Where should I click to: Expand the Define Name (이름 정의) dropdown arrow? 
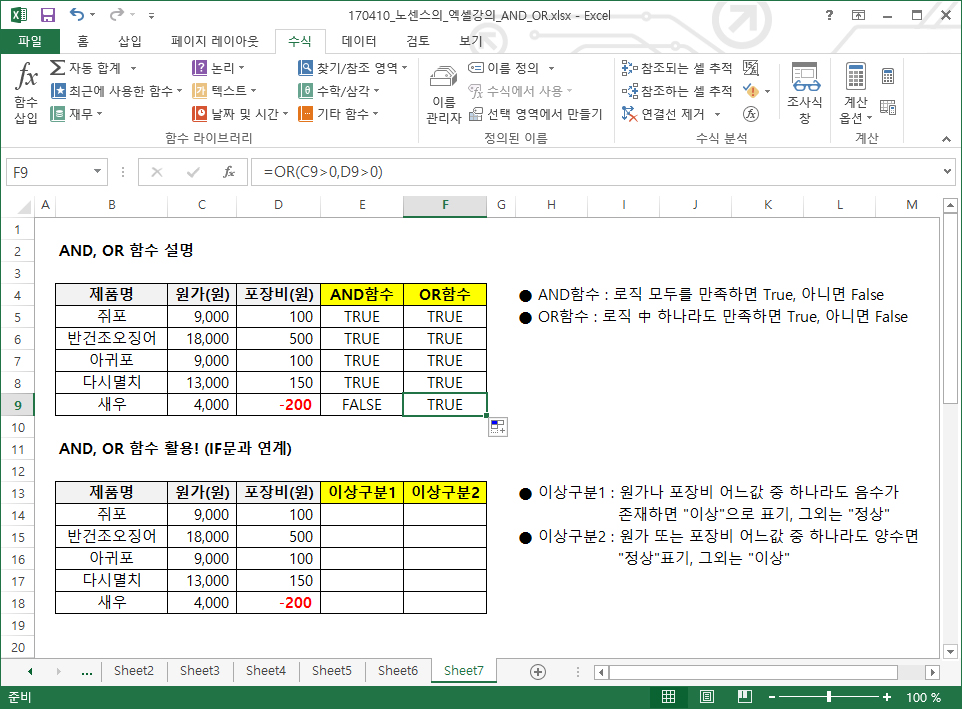(551, 68)
